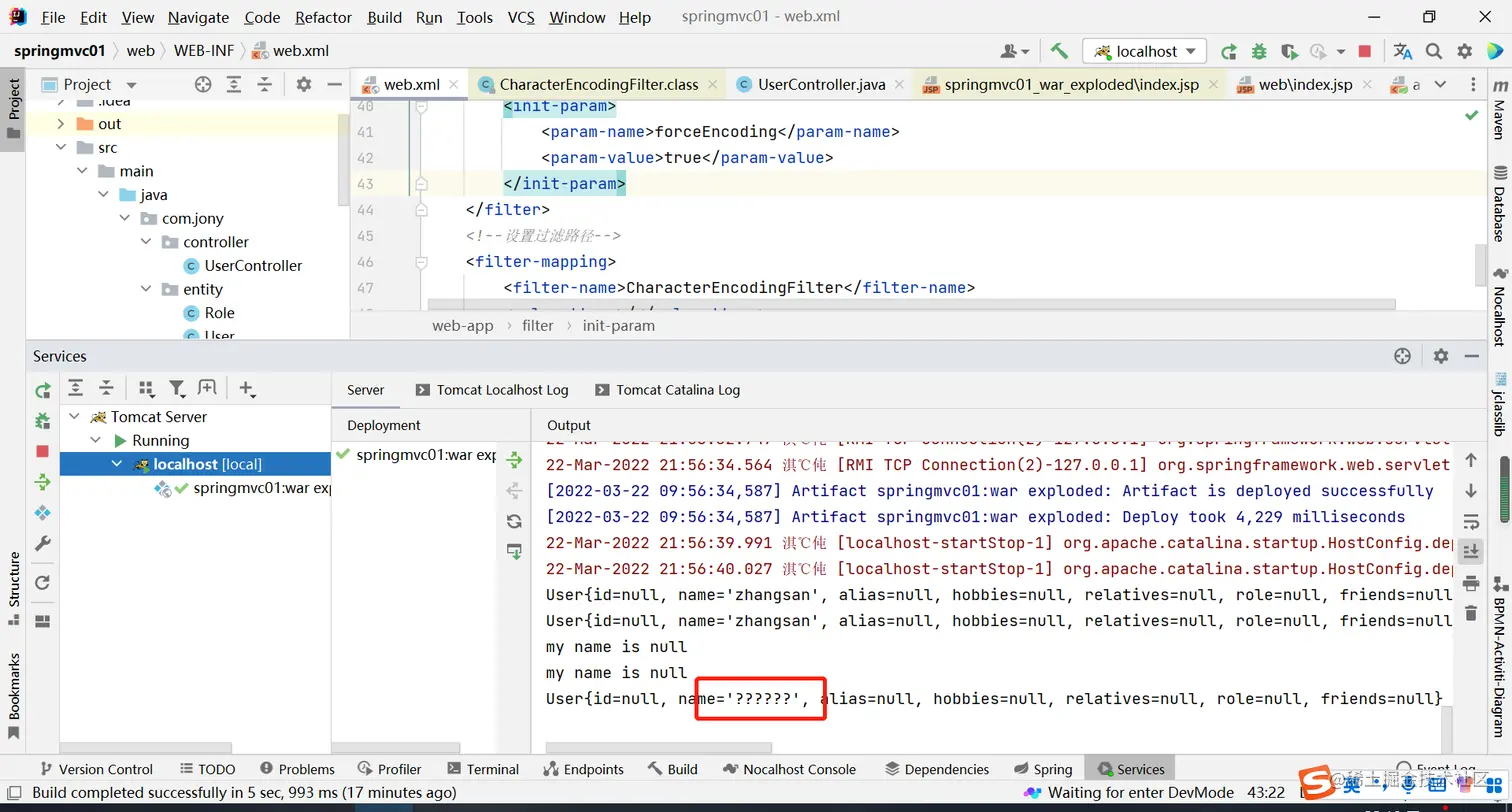
Task: Collapse the Running node in Services
Action: [x=96, y=440]
